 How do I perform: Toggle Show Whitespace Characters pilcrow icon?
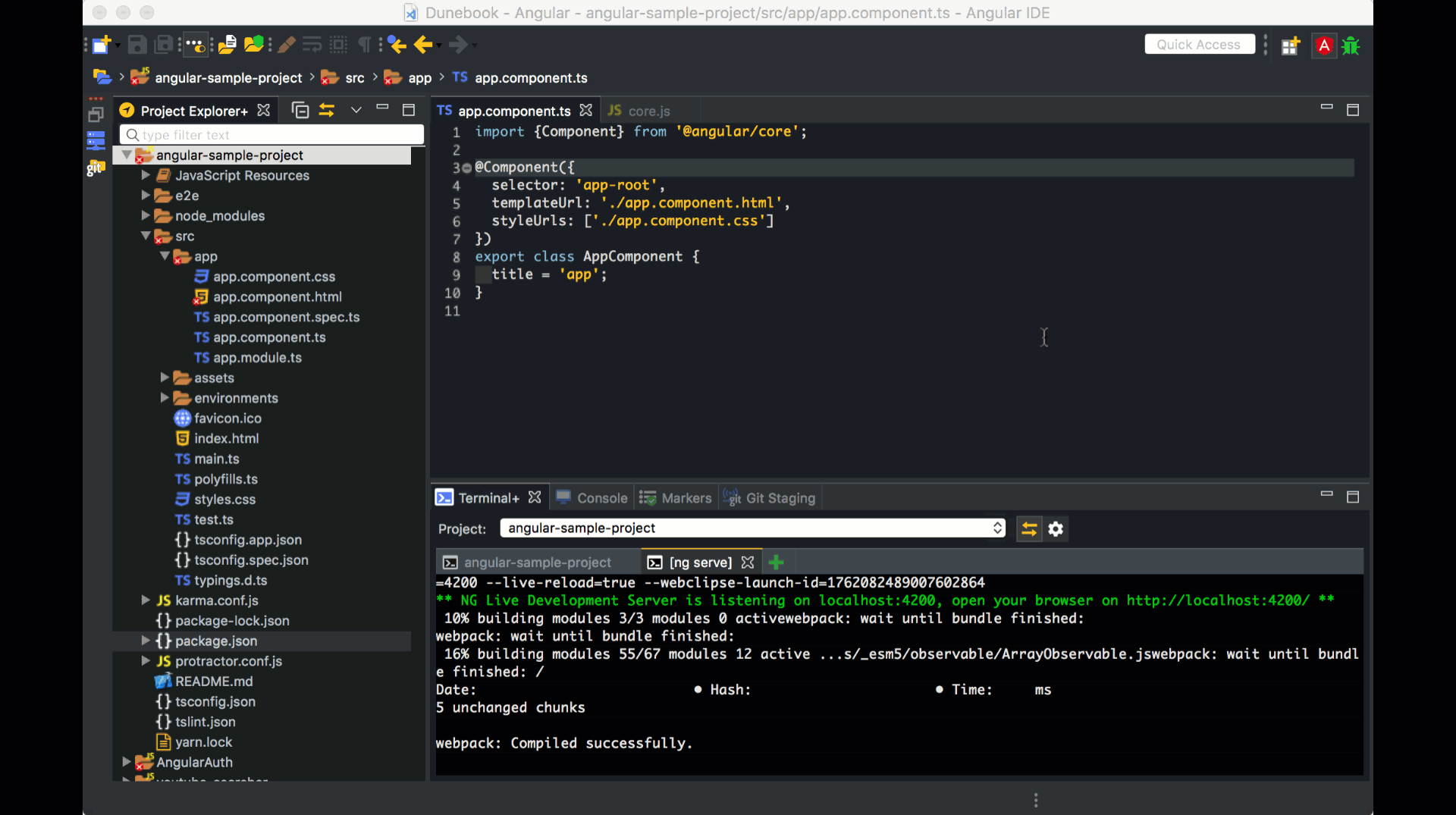365,45
